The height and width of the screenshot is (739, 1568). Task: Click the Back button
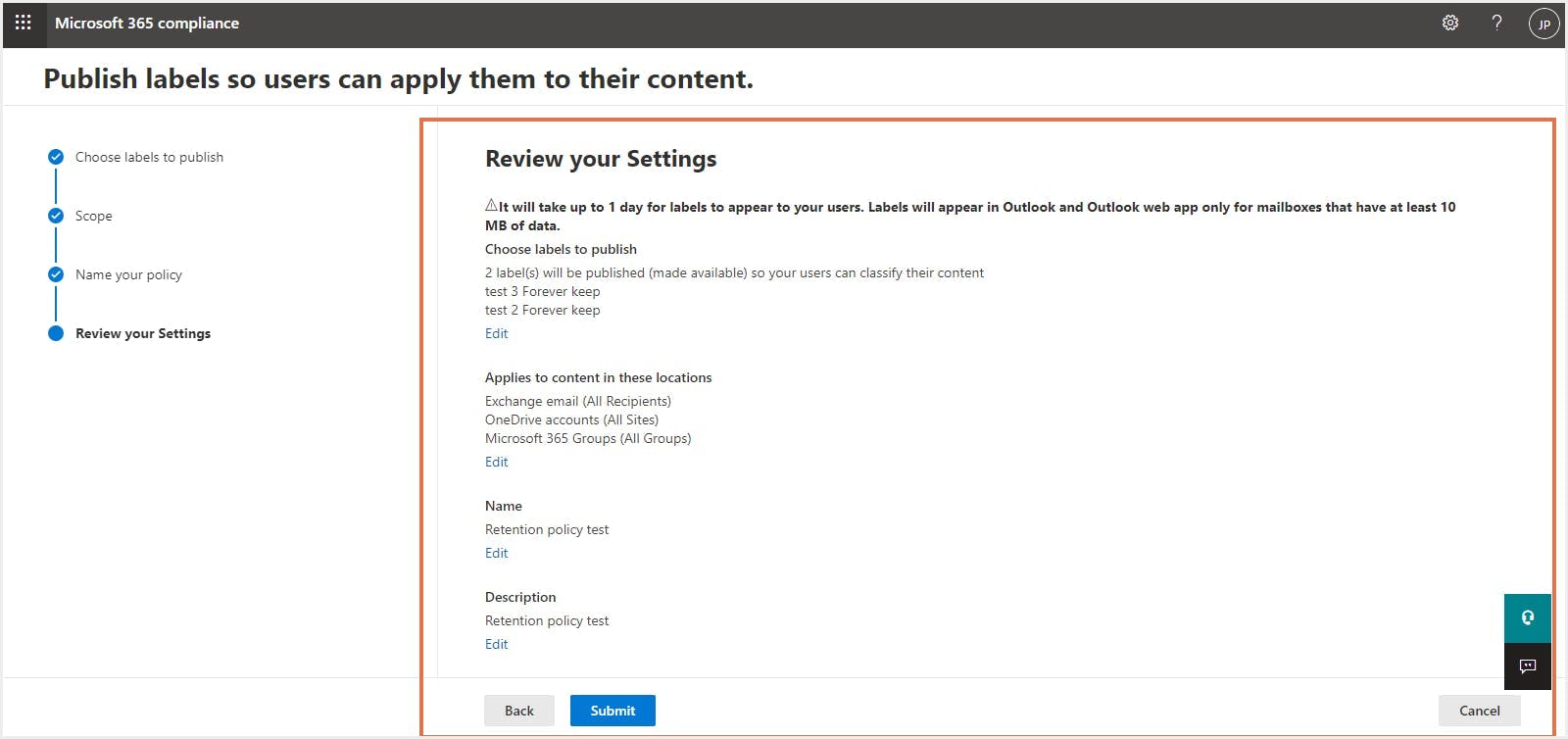pos(518,711)
